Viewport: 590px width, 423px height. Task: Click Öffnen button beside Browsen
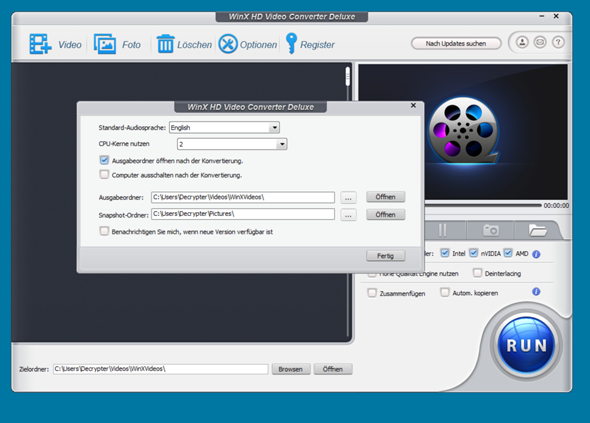(333, 369)
